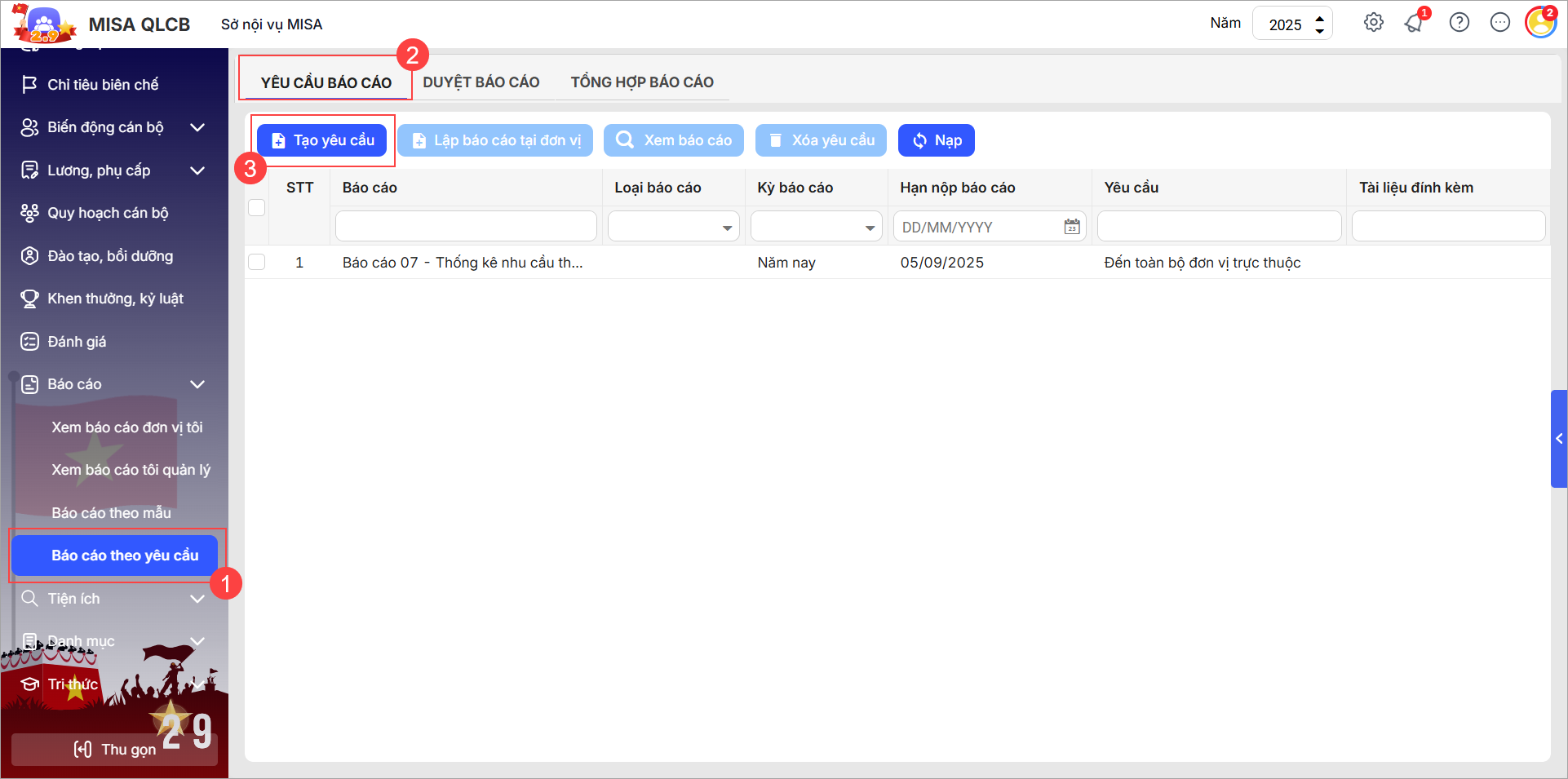
Task: Check the checkbox for row 1
Action: [257, 262]
